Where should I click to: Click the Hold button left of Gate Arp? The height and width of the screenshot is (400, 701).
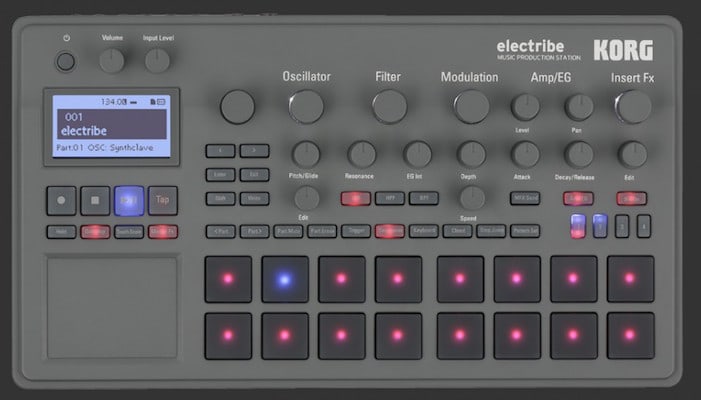coord(61,232)
